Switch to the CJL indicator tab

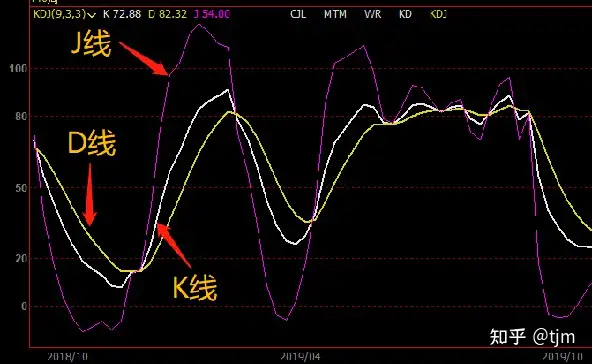pyautogui.click(x=298, y=14)
